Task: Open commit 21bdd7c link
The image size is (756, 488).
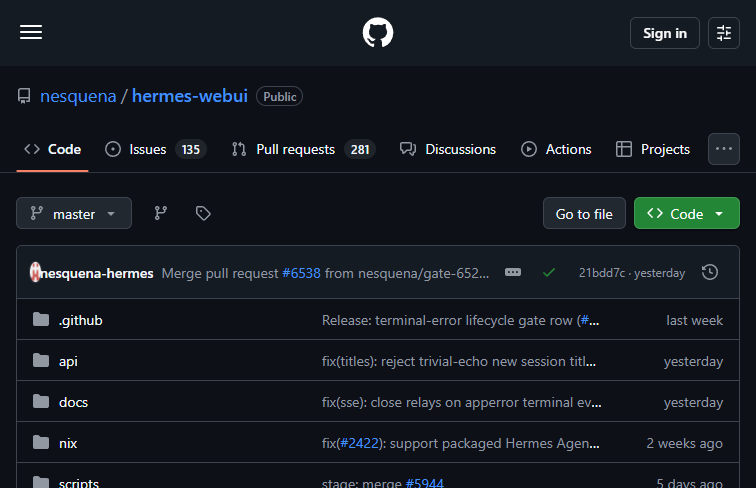Action: pyautogui.click(x=602, y=273)
